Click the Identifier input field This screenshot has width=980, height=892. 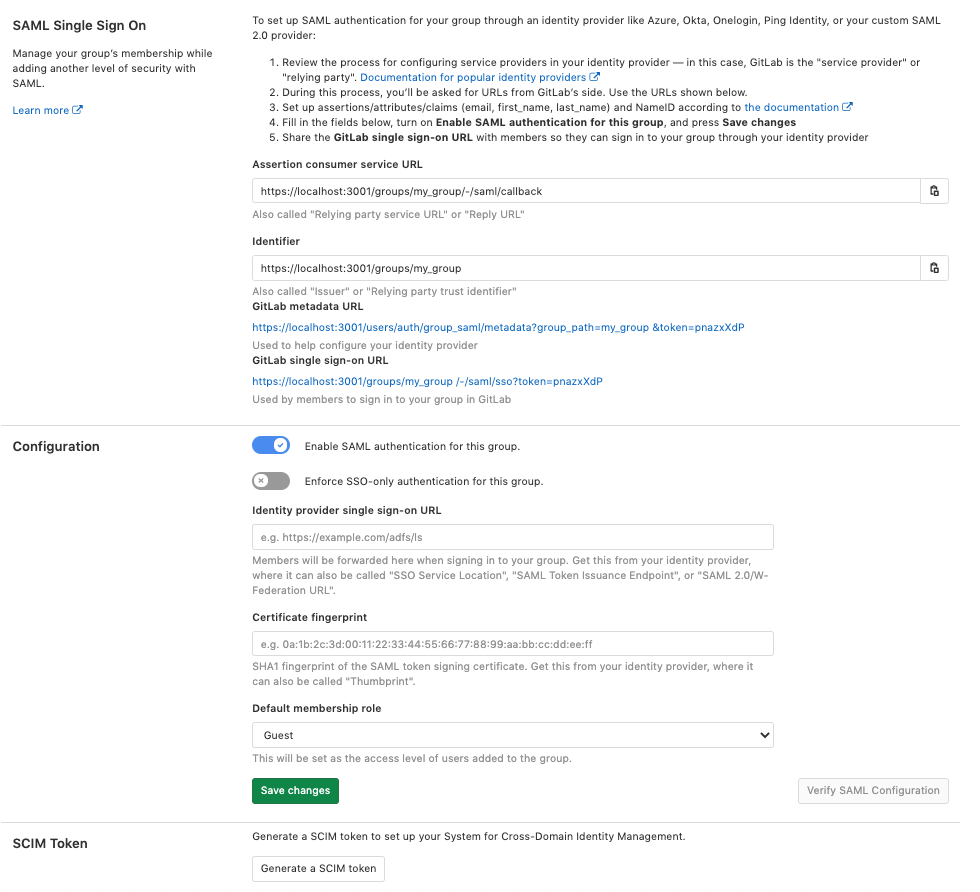[580, 268]
